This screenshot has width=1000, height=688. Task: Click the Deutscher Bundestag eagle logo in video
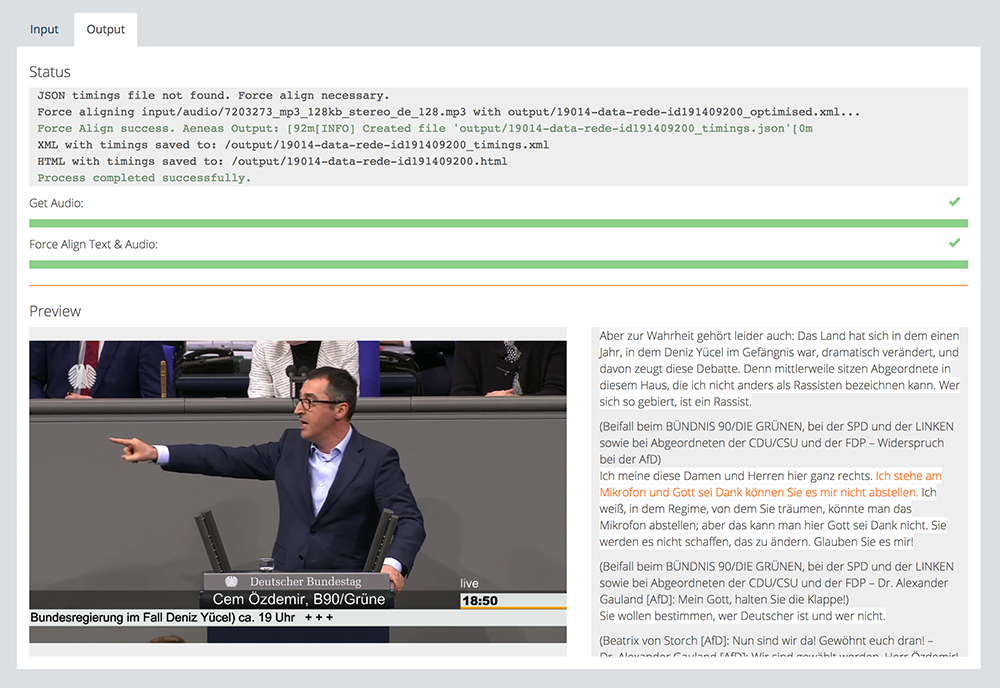click(x=231, y=582)
